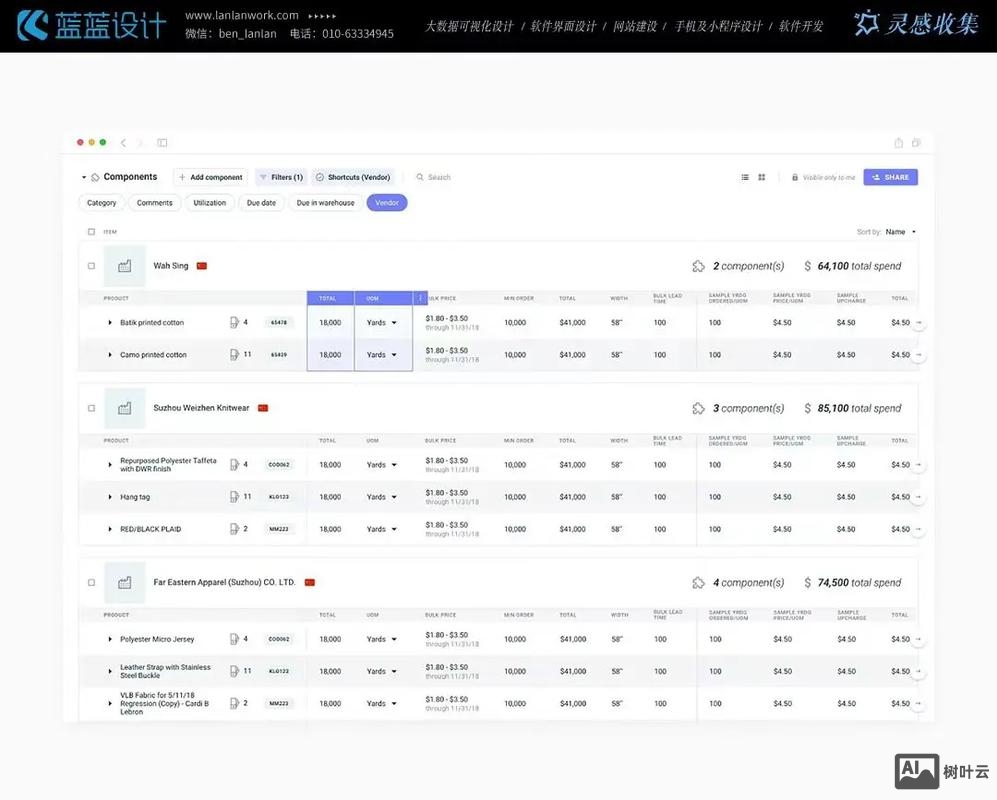Click the lock icon beside Visible only to me
This screenshot has width=997, height=800.
(x=795, y=177)
